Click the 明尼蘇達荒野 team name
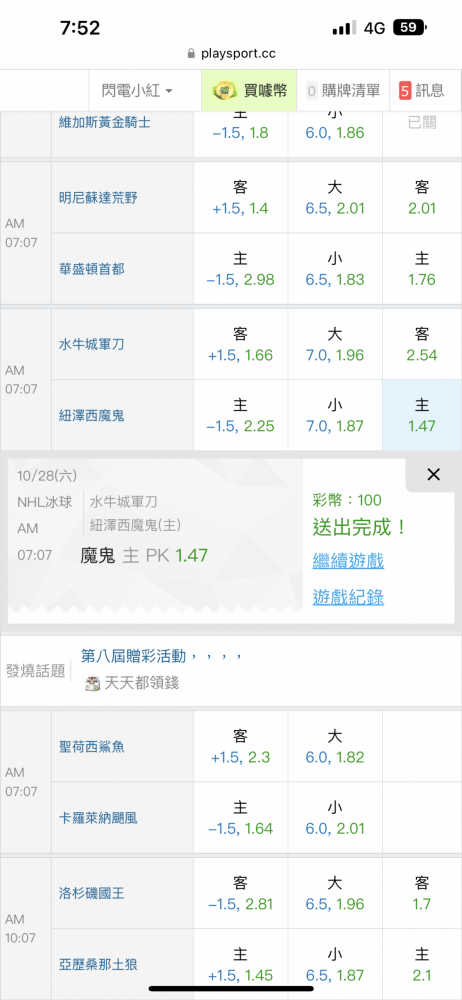Screen dimensions: 462x1000 coord(98,198)
